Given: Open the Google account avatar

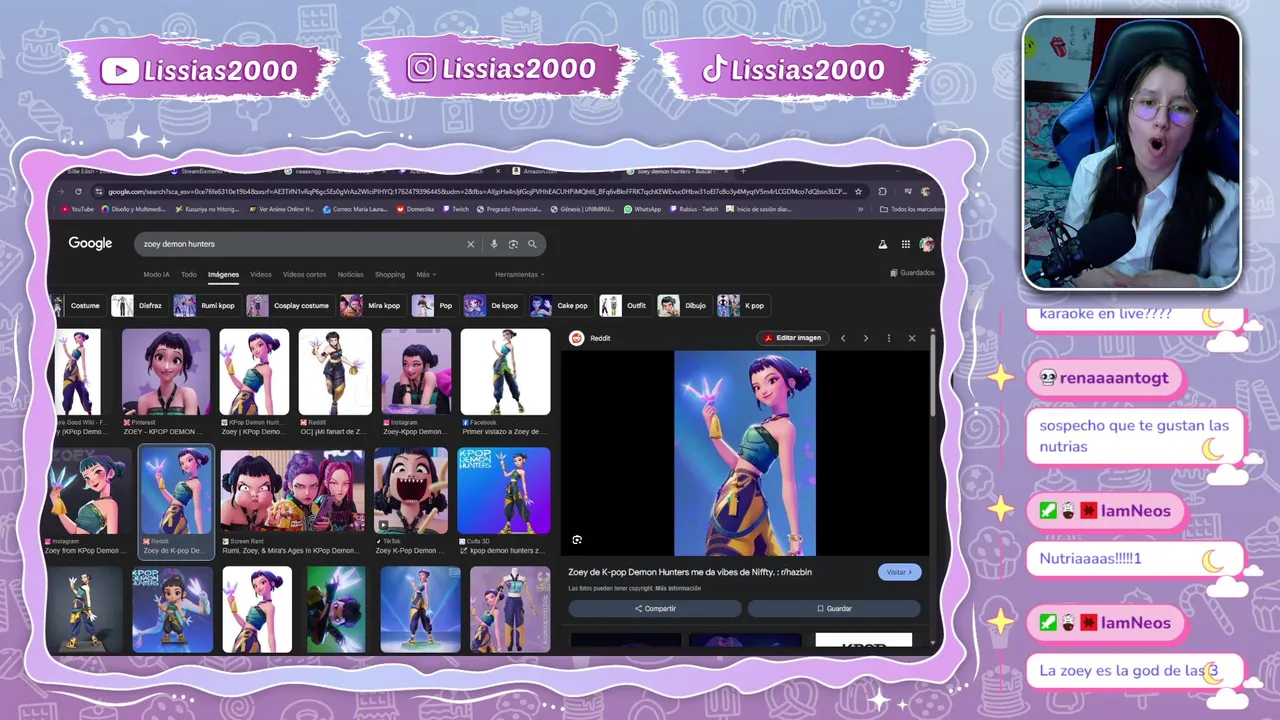Looking at the screenshot, I should 927,244.
